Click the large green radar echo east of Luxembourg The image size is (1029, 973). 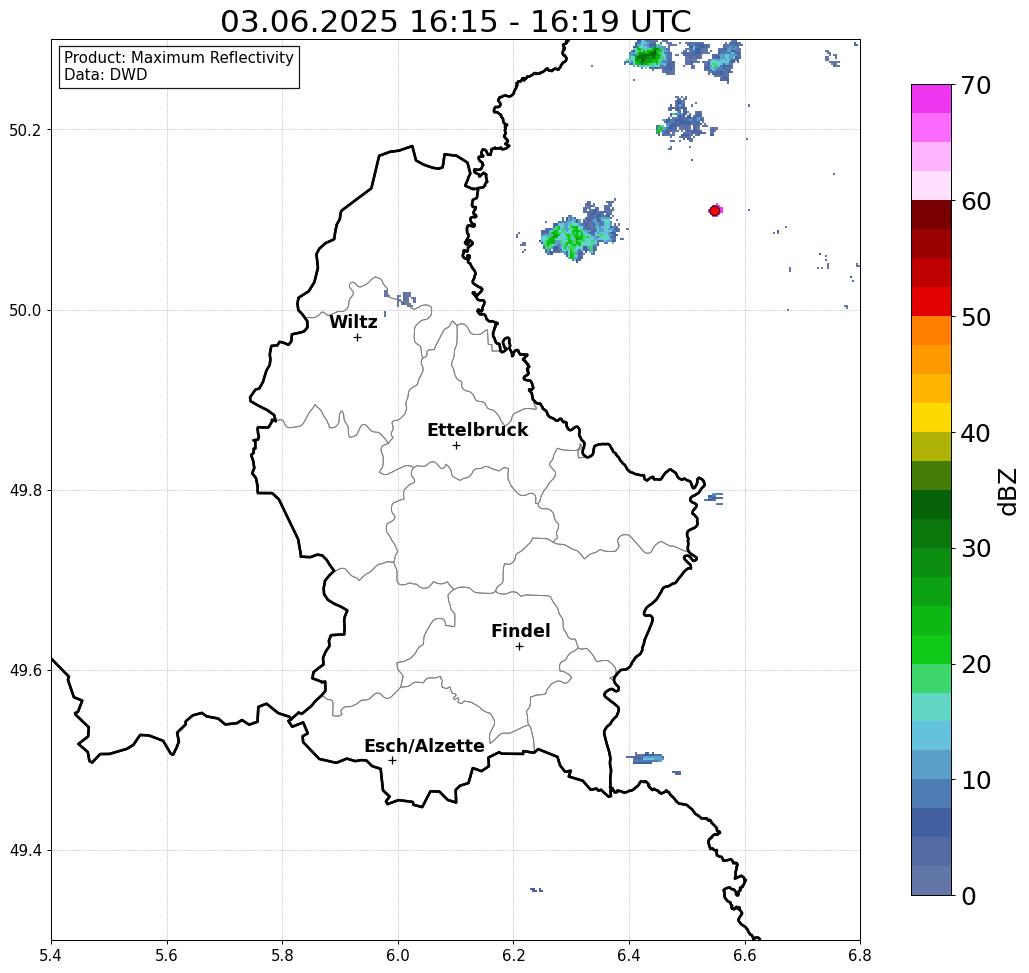tap(579, 230)
